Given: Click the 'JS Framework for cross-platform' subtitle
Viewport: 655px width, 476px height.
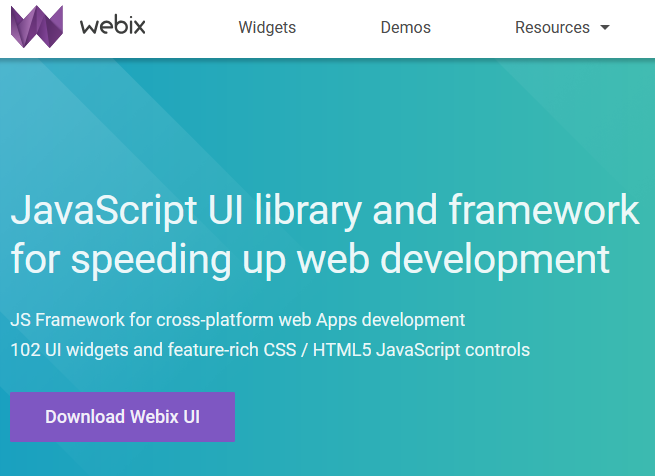Looking at the screenshot, I should [237, 320].
